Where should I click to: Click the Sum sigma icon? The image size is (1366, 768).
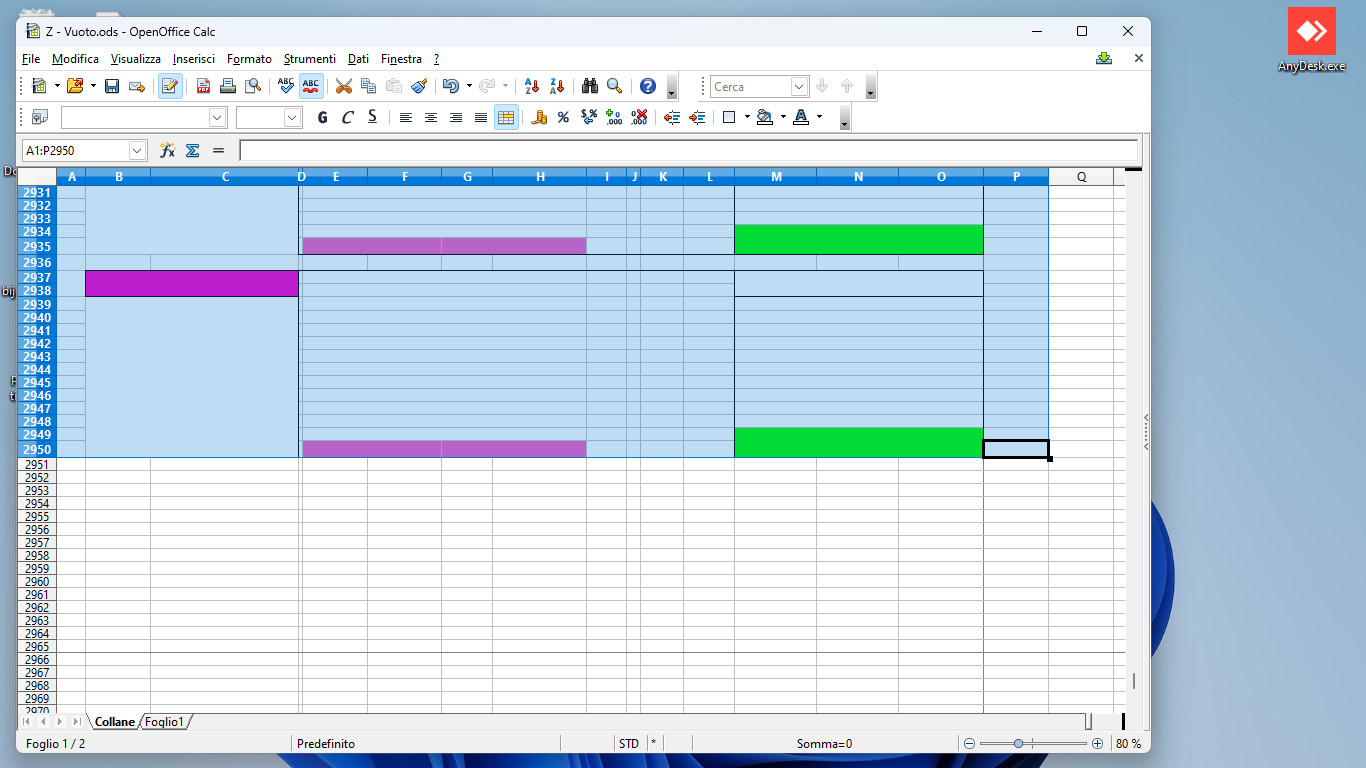tap(193, 150)
